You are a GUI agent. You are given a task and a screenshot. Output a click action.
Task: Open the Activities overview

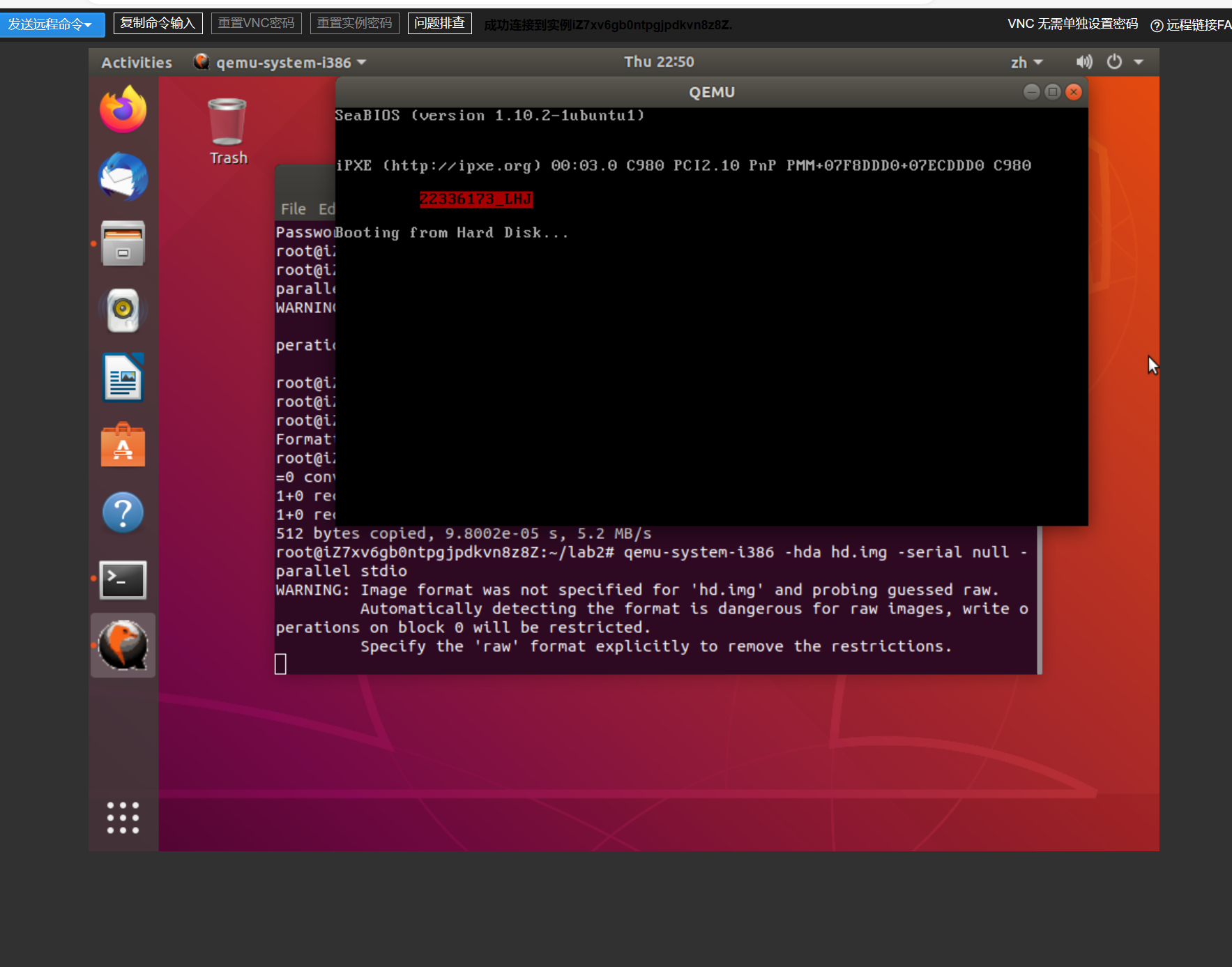[137, 62]
